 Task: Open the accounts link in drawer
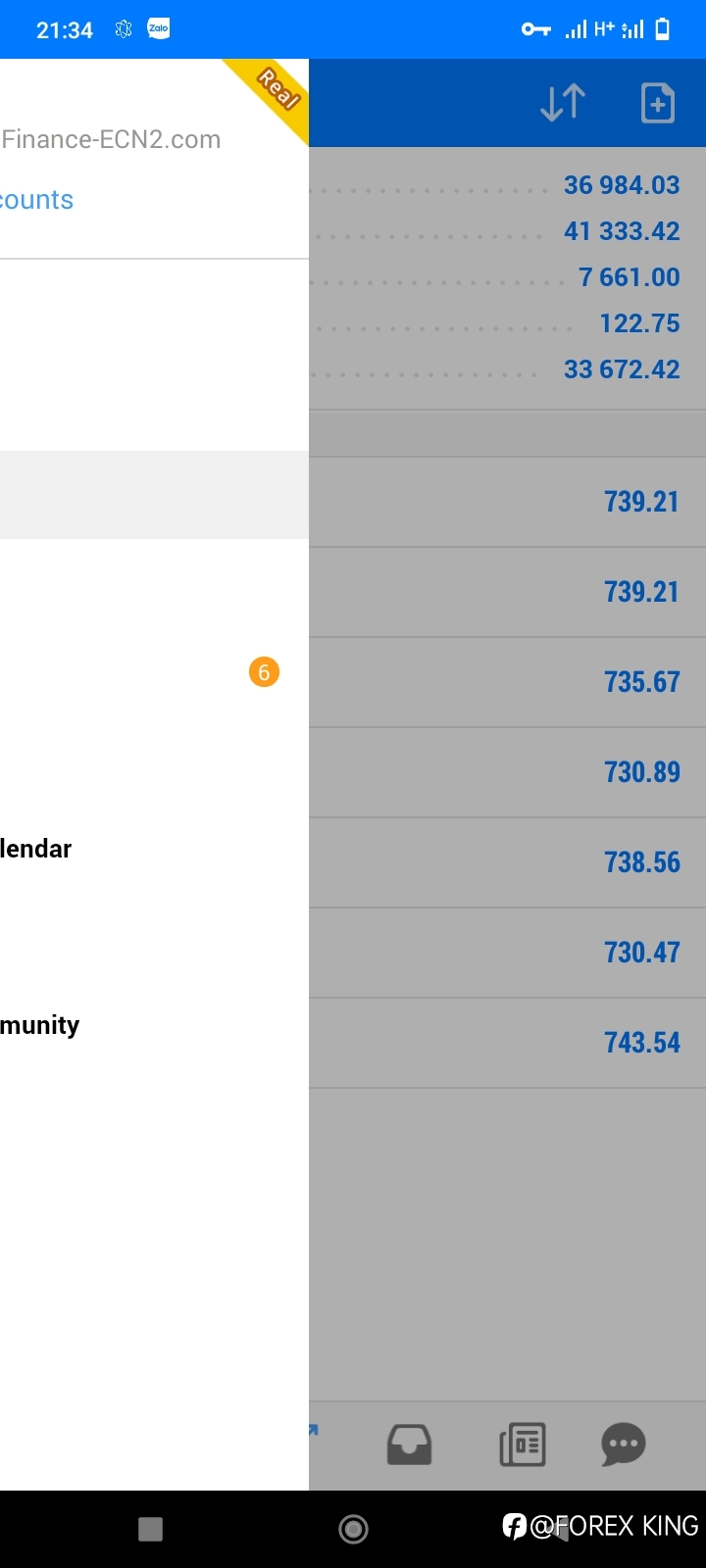click(x=36, y=200)
